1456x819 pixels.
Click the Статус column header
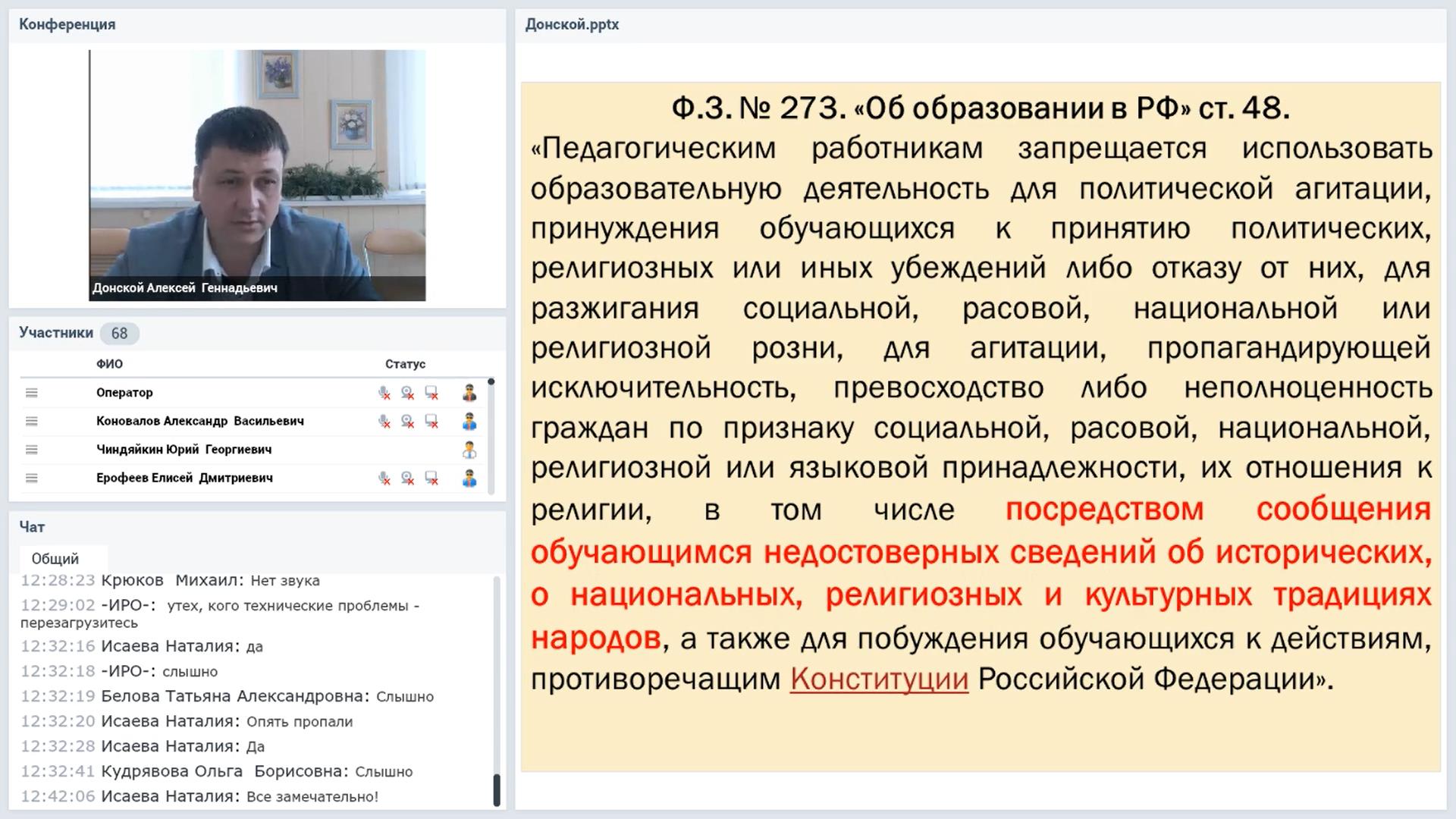405,364
